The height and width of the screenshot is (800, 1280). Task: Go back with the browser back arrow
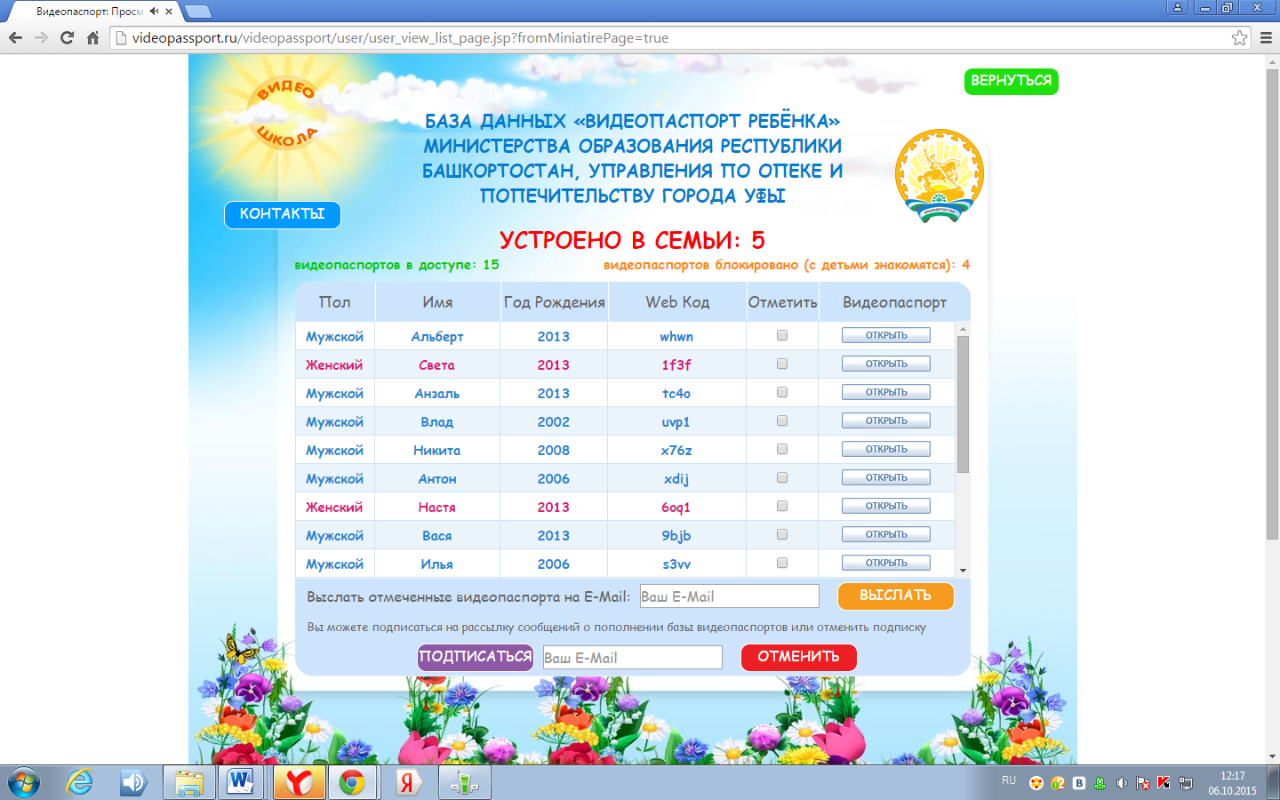point(15,38)
